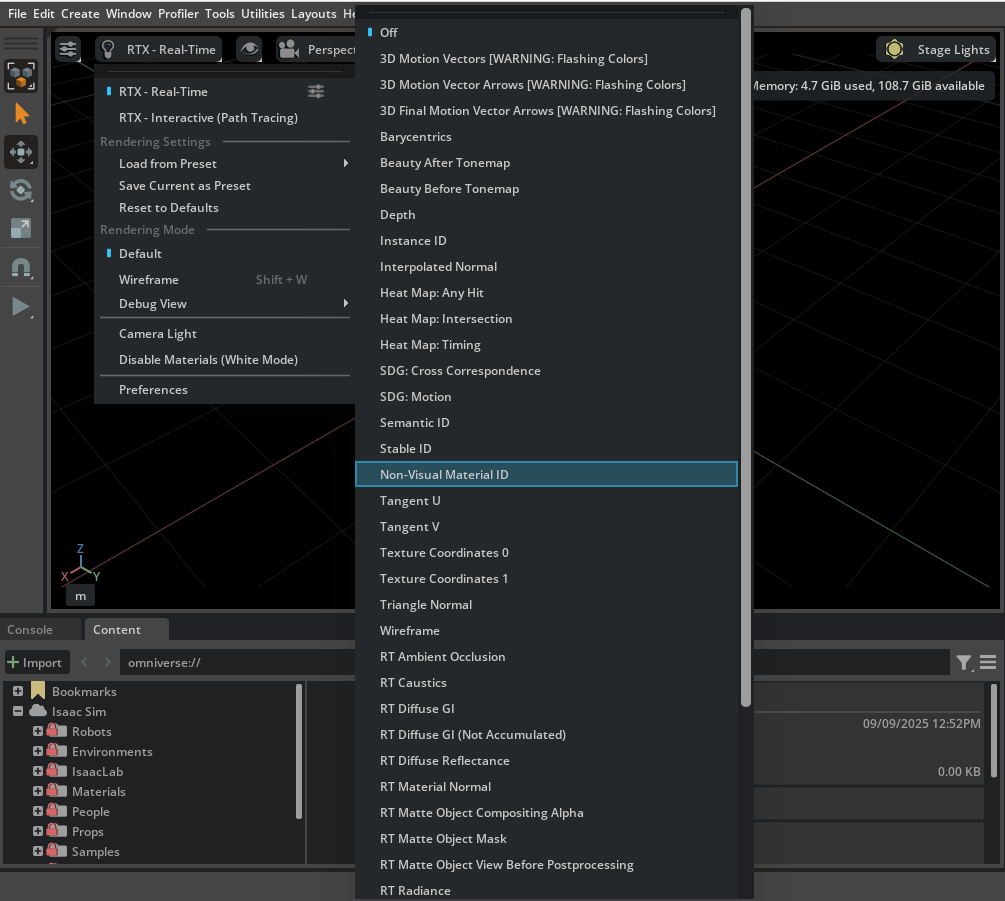Click the Stage Lights icon in the viewport
This screenshot has width=1005, height=901.
(x=895, y=48)
